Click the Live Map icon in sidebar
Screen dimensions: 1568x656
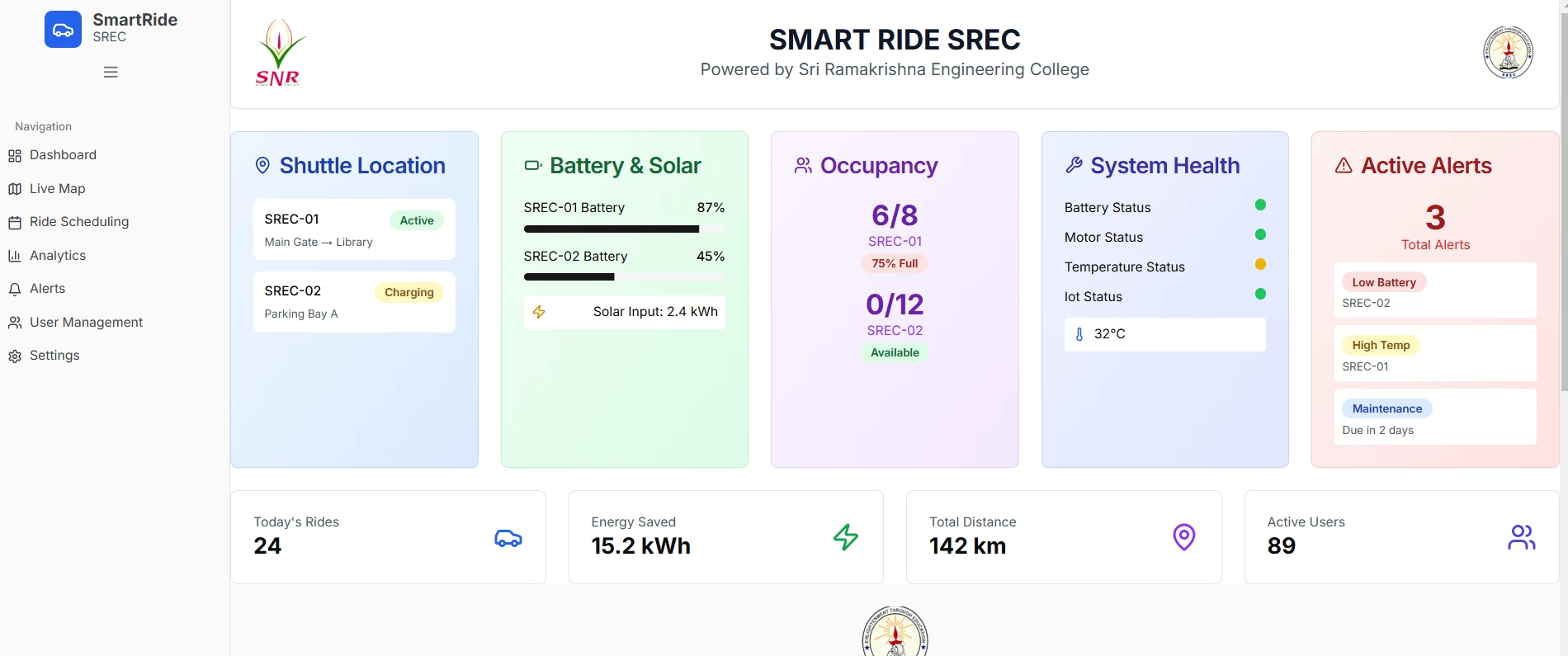[x=15, y=189]
